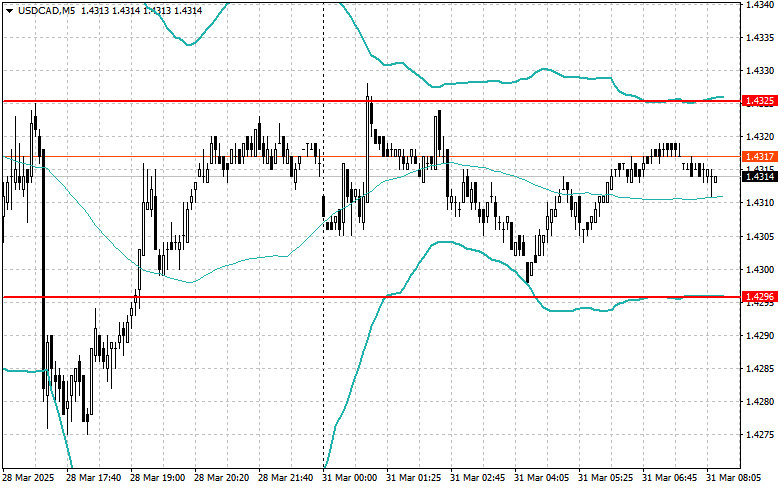
Task: Click the 28 Mar 21:40 time label
Action: click(285, 478)
